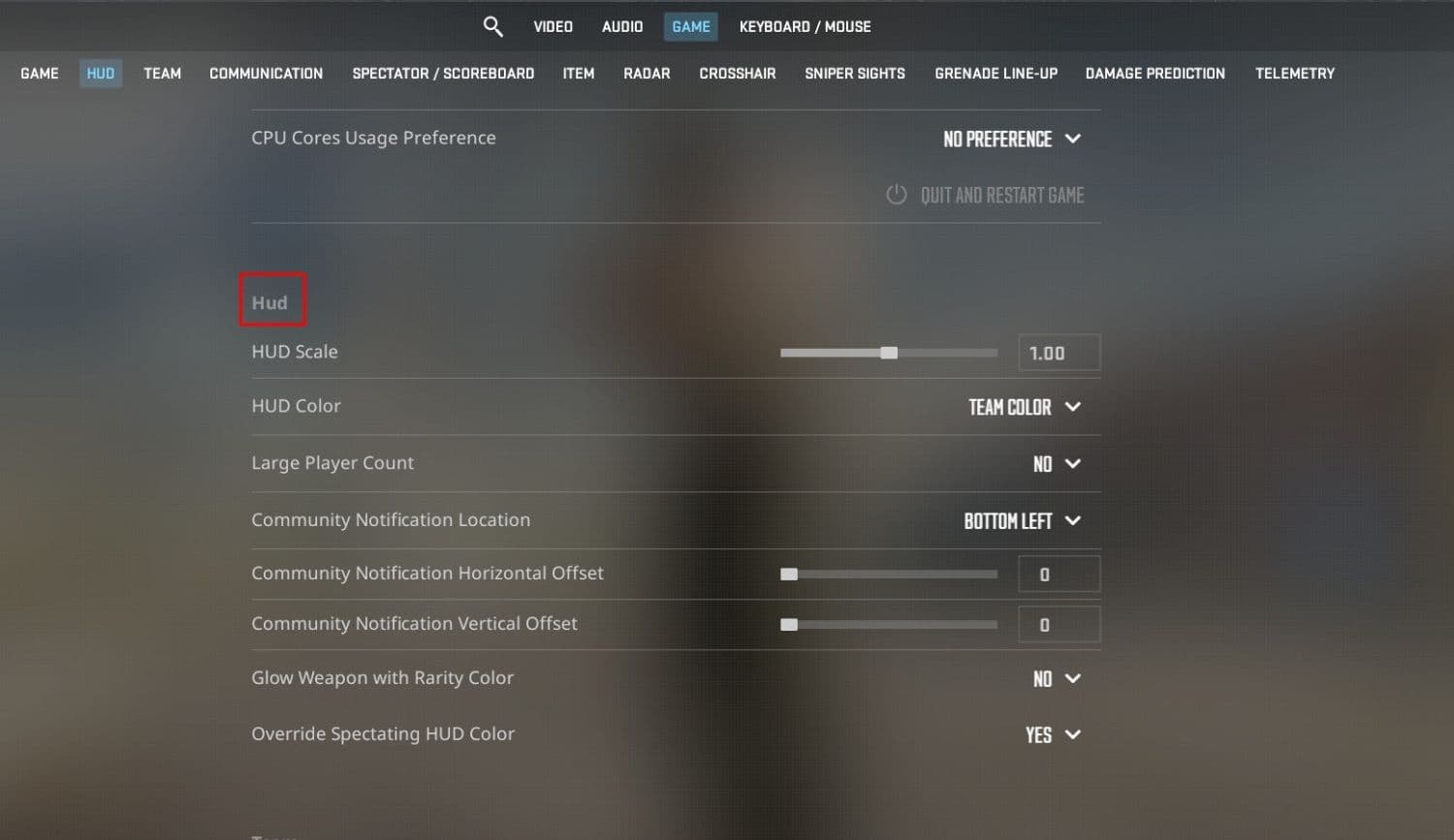1454x840 pixels.
Task: Open the settings search magnifier icon
Action: tap(492, 26)
